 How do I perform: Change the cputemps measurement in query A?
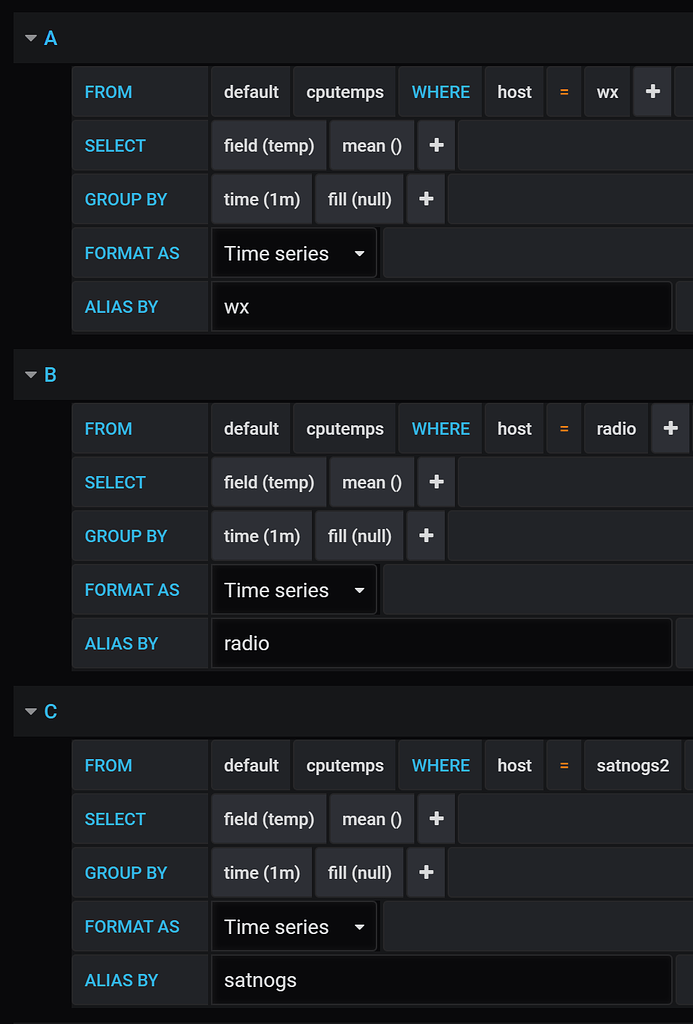click(x=344, y=91)
